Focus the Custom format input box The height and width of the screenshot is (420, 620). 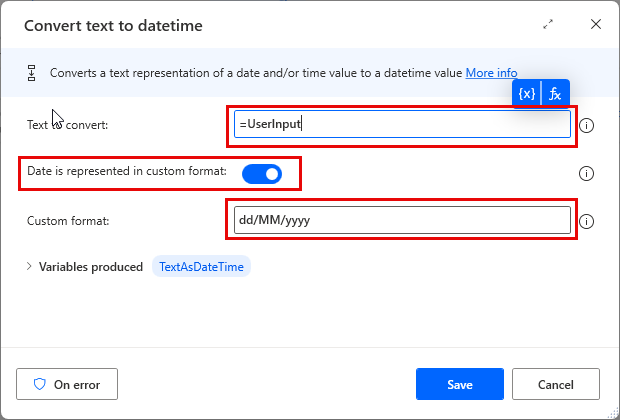point(400,221)
